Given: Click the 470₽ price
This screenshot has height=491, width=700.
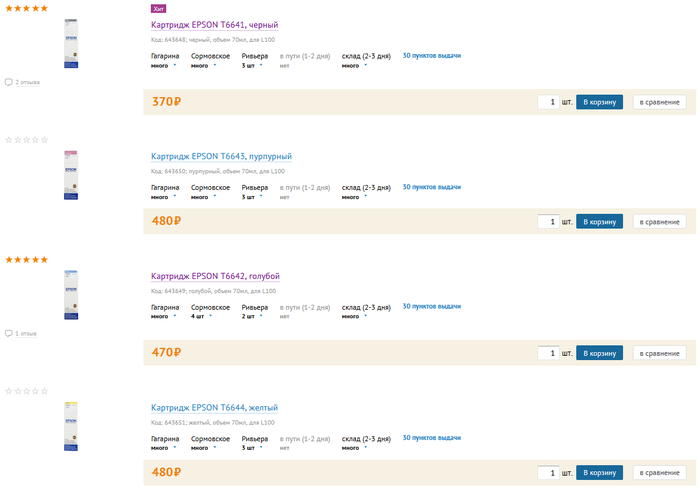Looking at the screenshot, I should pos(166,353).
